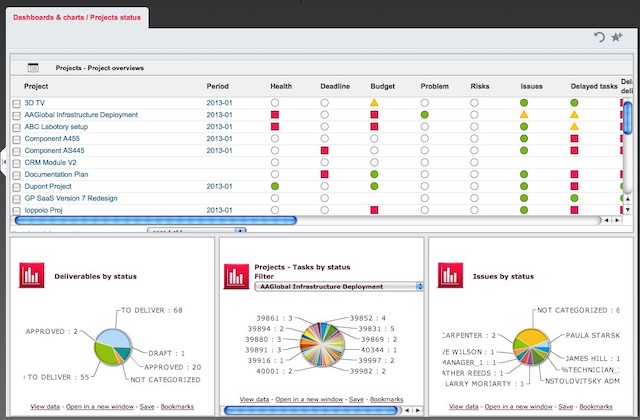Viewport: 640px width, 420px height.
Task: Click the red Deadline square for Documentation Plan
Action: tap(324, 174)
